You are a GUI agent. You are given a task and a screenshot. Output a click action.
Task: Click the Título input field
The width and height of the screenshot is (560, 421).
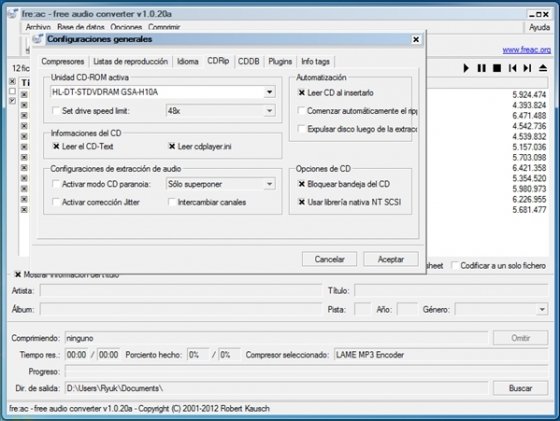[451, 291]
